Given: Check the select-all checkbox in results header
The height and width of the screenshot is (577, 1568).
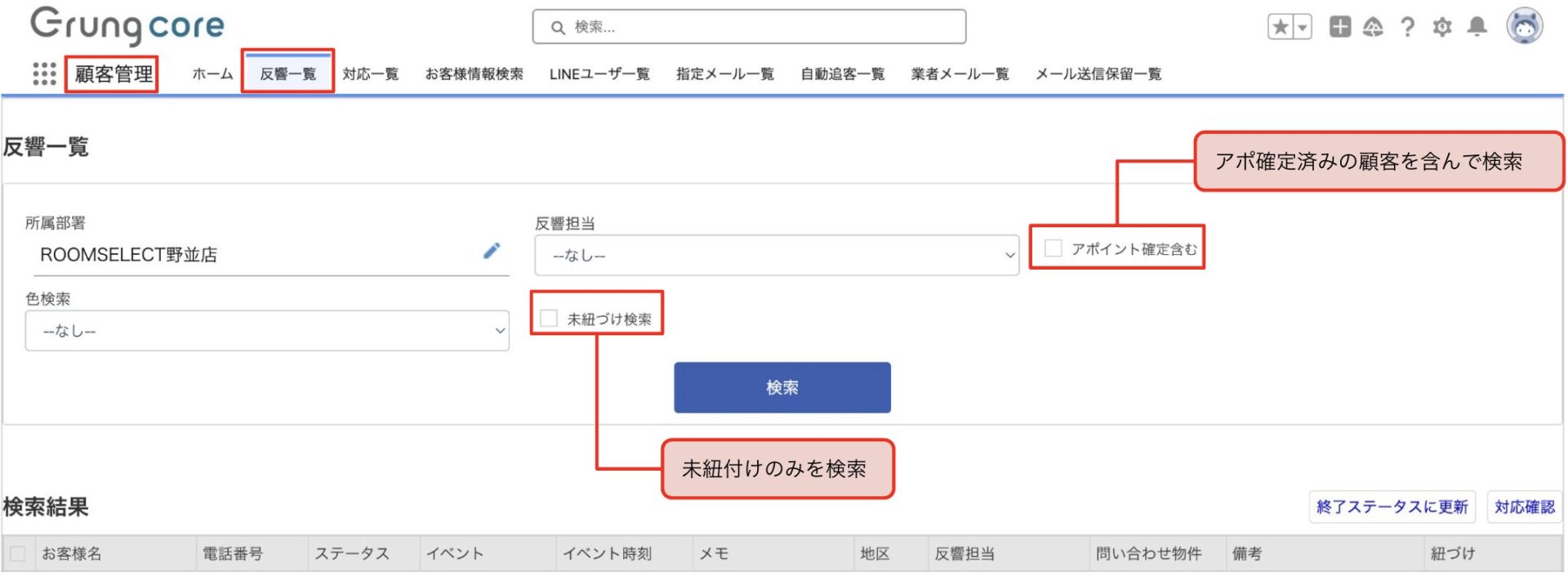Looking at the screenshot, I should click(17, 553).
